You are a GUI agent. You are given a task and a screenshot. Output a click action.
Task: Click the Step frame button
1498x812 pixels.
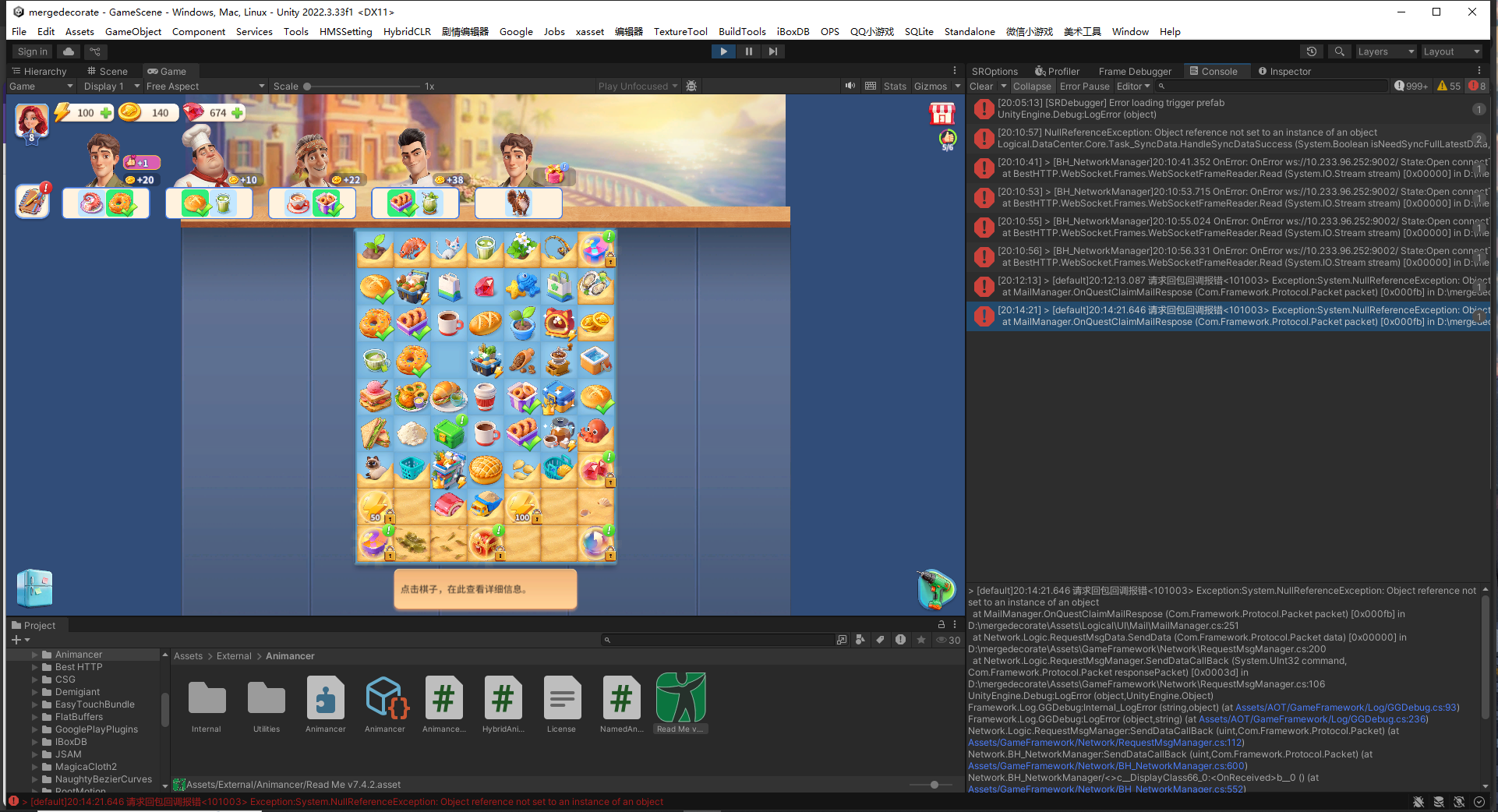coord(772,51)
